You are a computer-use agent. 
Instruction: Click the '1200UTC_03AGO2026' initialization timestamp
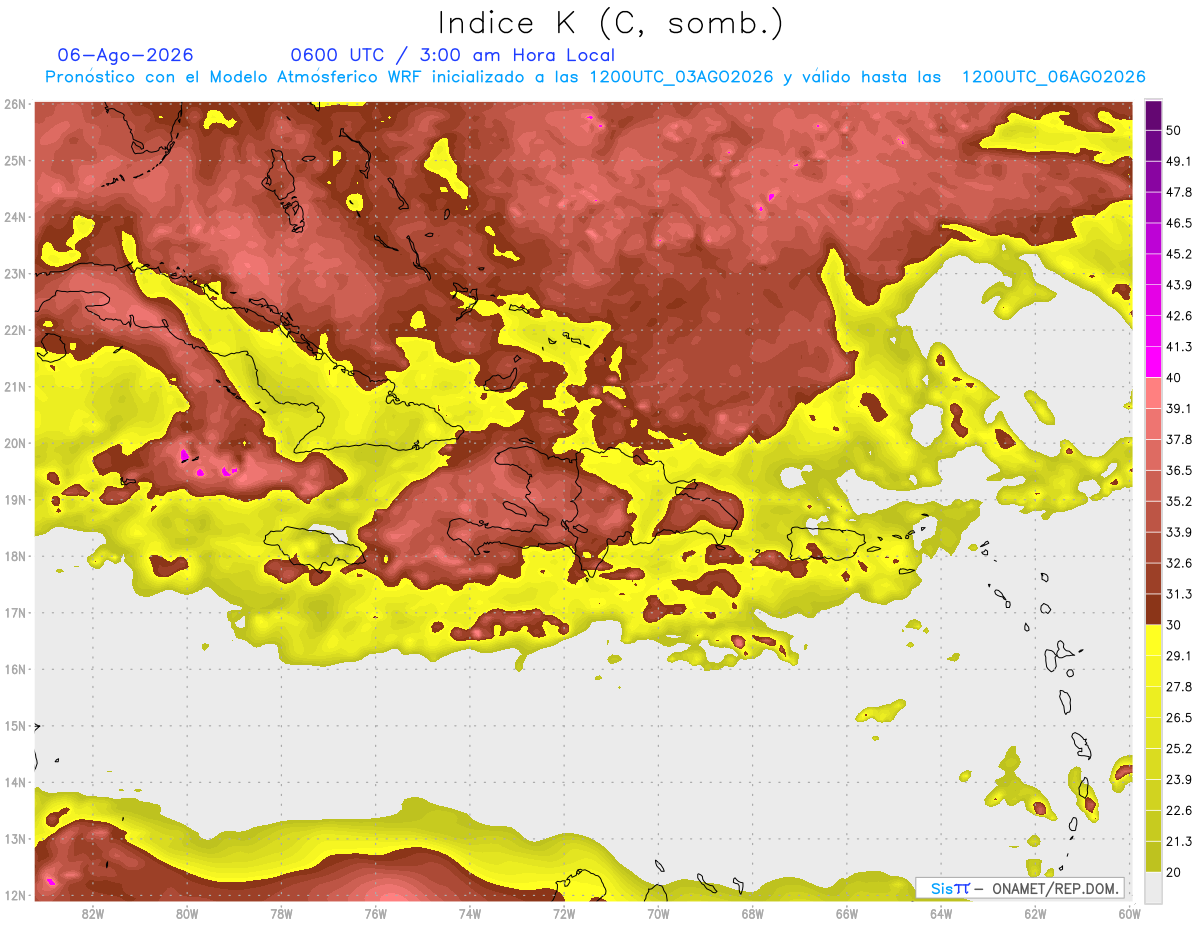(x=681, y=77)
